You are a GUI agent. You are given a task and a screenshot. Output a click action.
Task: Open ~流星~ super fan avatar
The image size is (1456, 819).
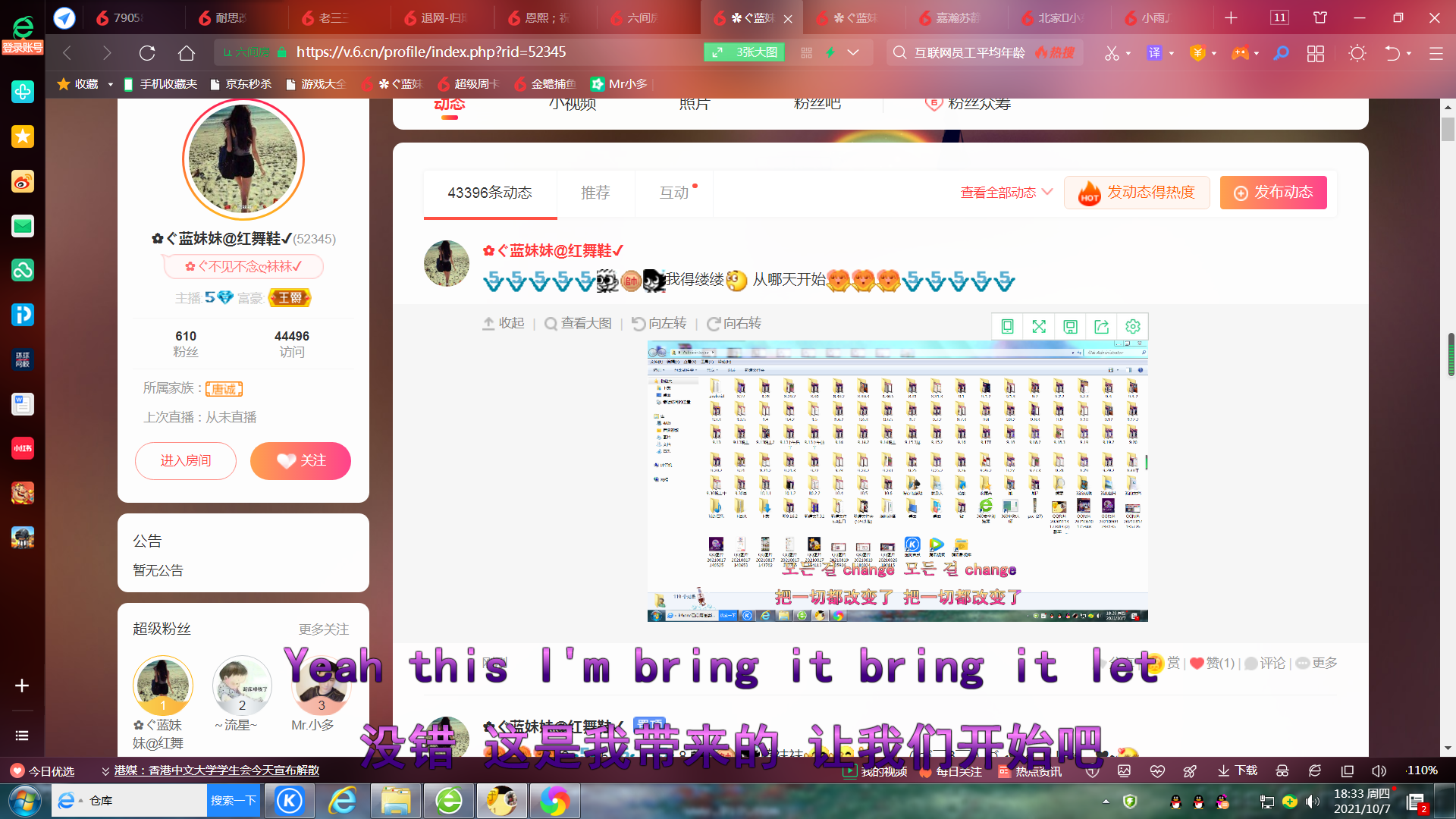point(242,686)
